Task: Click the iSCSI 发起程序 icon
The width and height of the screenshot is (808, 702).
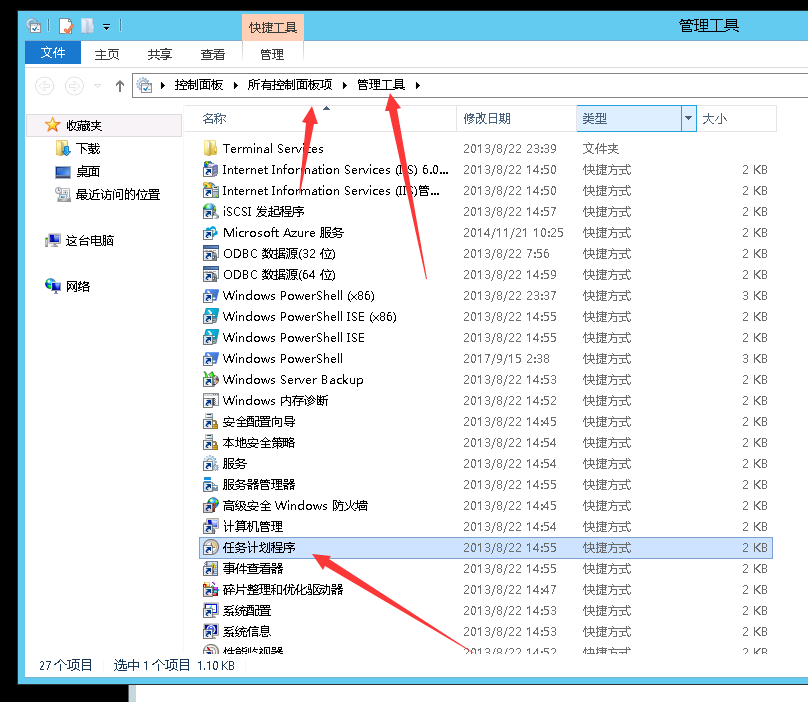Action: pos(210,211)
